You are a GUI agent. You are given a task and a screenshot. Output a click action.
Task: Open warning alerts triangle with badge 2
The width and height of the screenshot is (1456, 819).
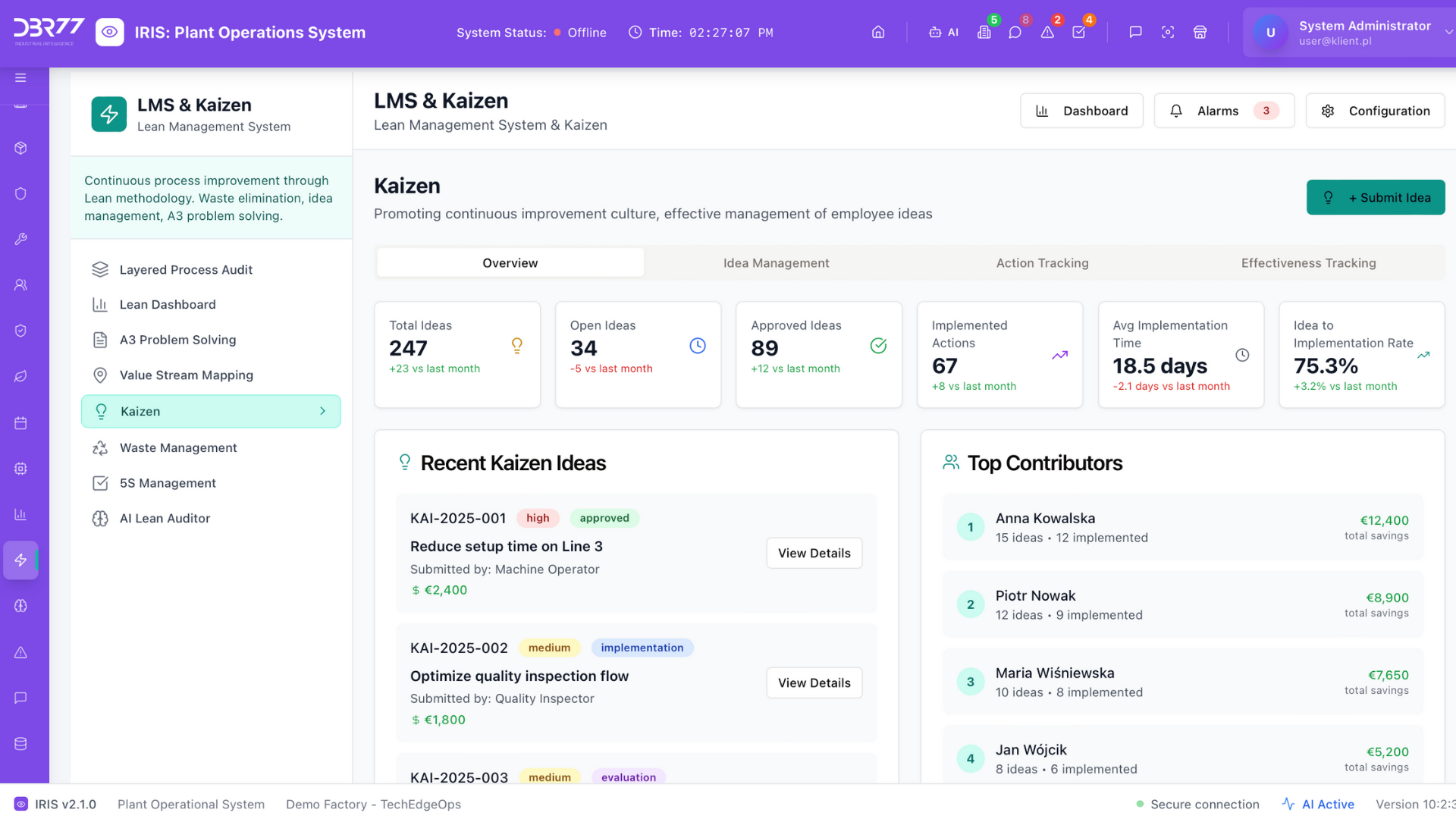pyautogui.click(x=1047, y=33)
